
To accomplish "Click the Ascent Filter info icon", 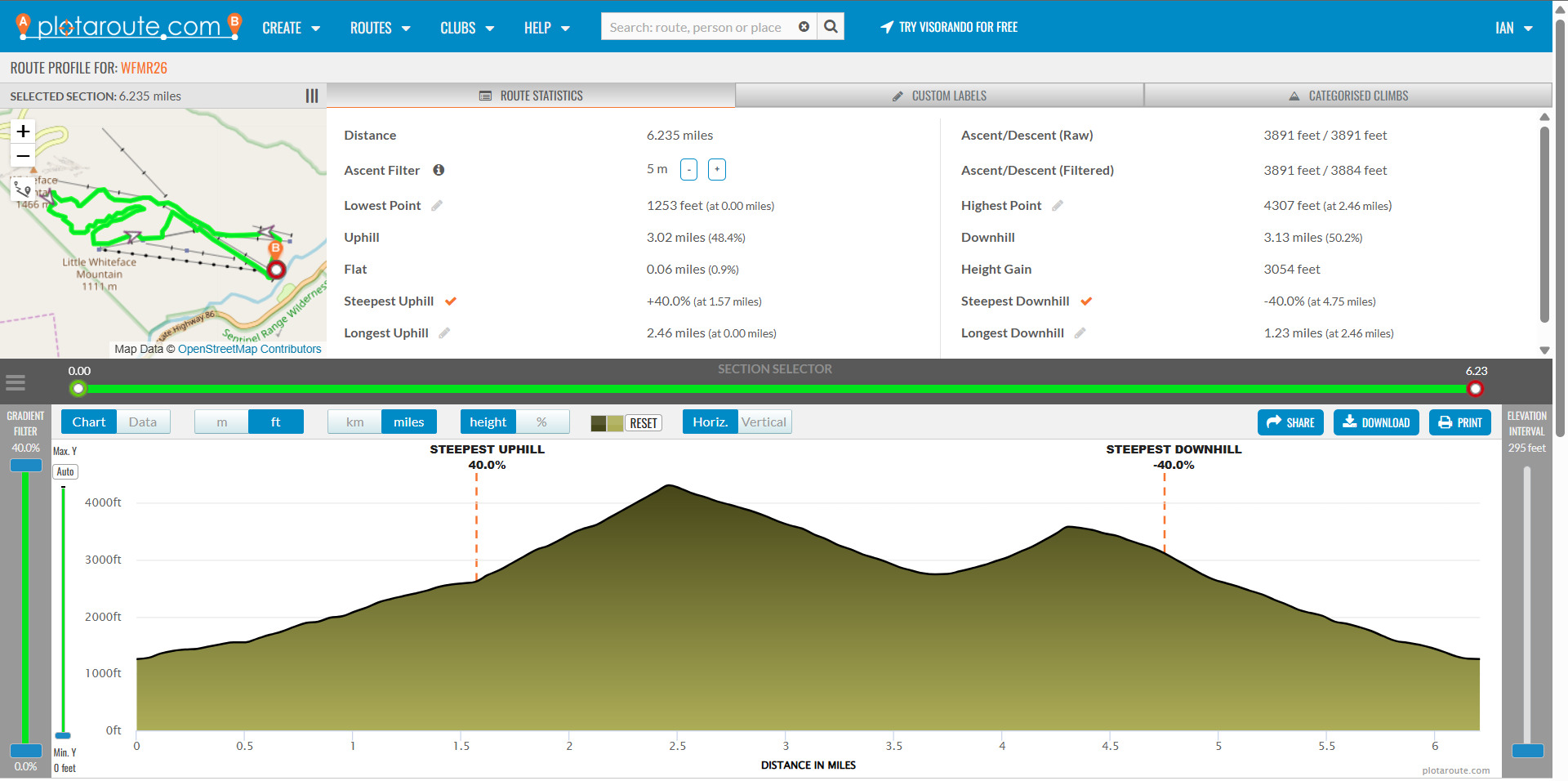I will 439,170.
